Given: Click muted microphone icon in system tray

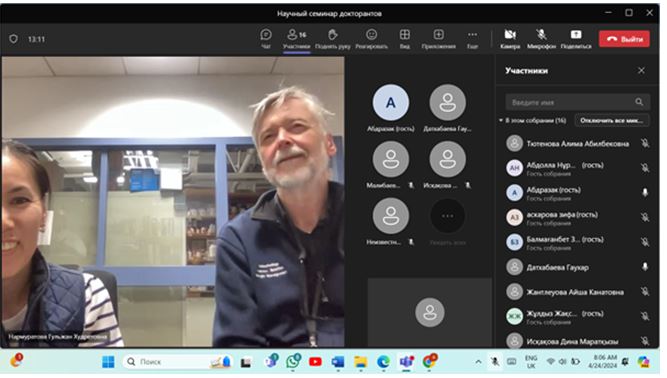Looking at the screenshot, I should tap(495, 362).
